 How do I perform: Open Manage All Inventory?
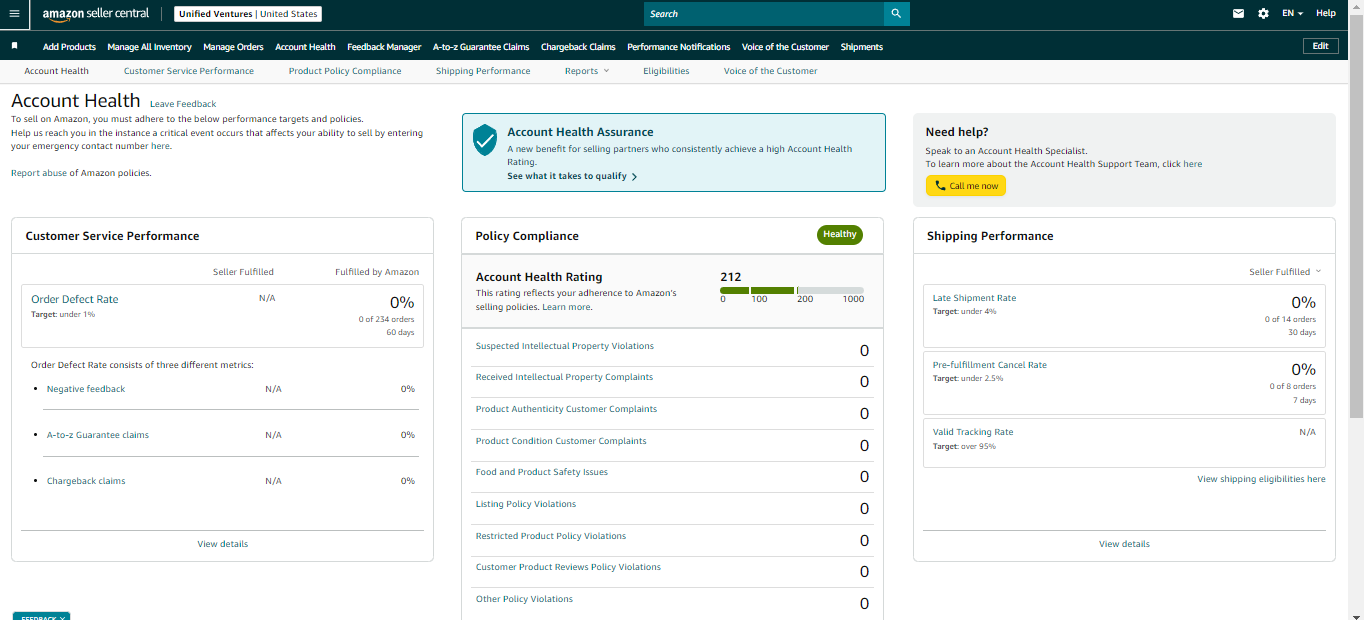pos(149,47)
